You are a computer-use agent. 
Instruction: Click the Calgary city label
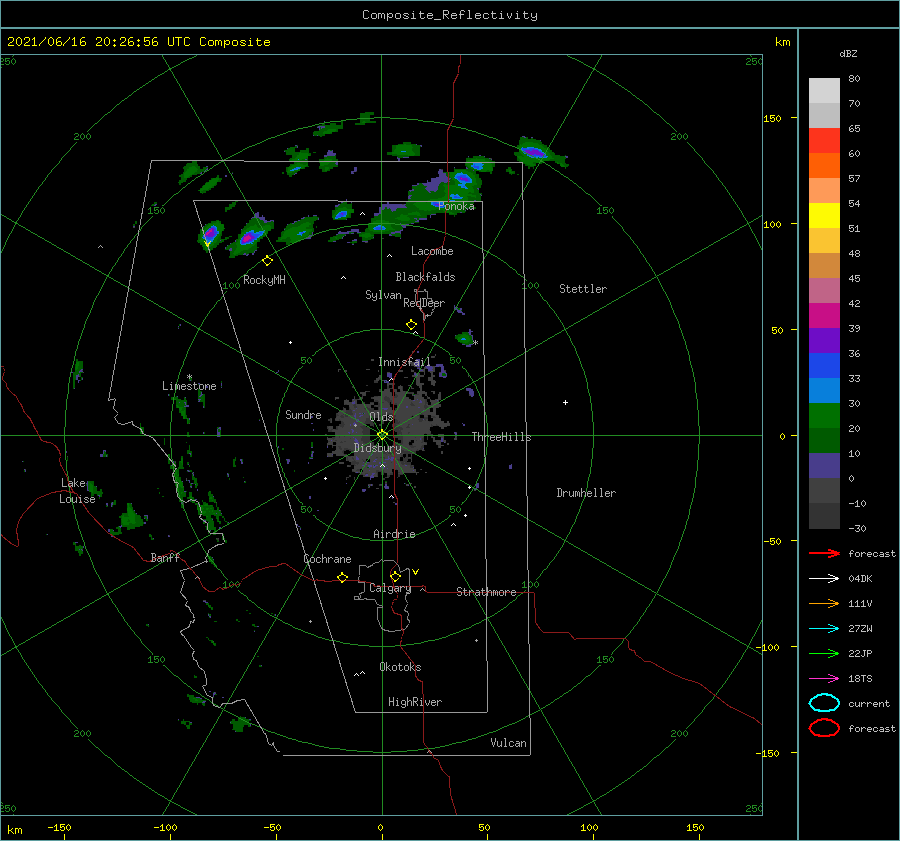click(x=390, y=588)
